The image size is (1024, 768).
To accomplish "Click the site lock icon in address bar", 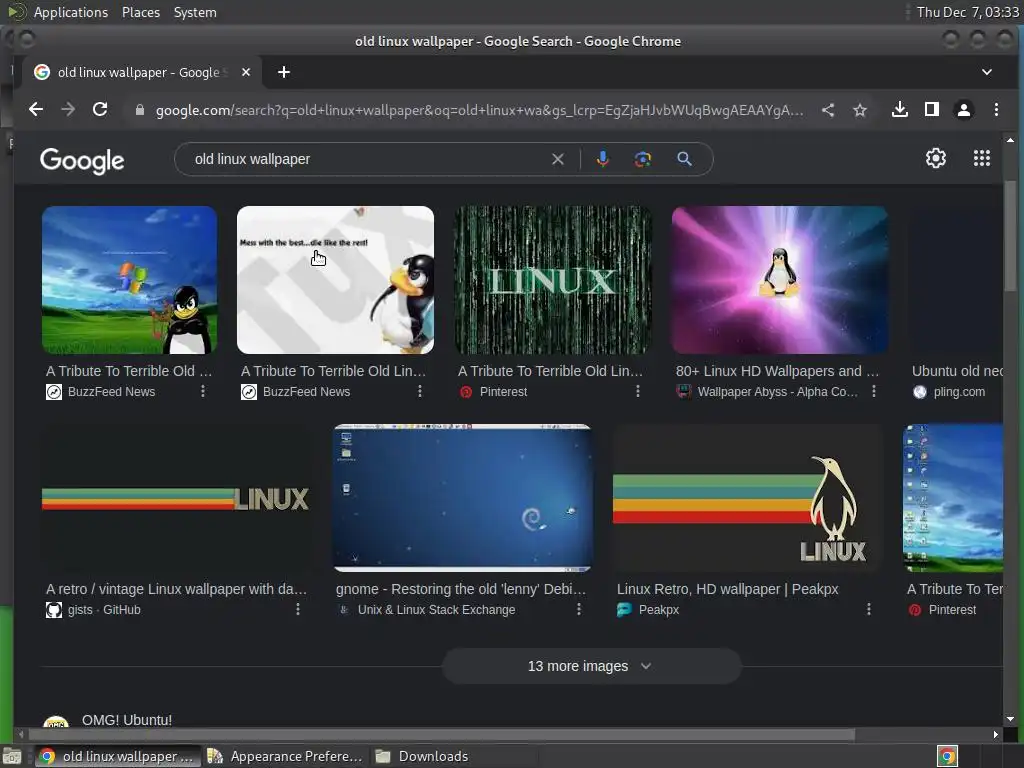I will point(139,110).
